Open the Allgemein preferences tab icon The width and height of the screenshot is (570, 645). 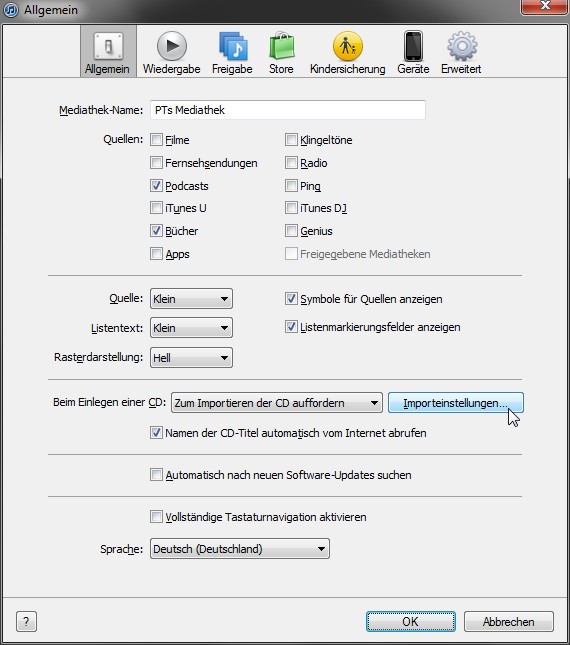click(108, 46)
